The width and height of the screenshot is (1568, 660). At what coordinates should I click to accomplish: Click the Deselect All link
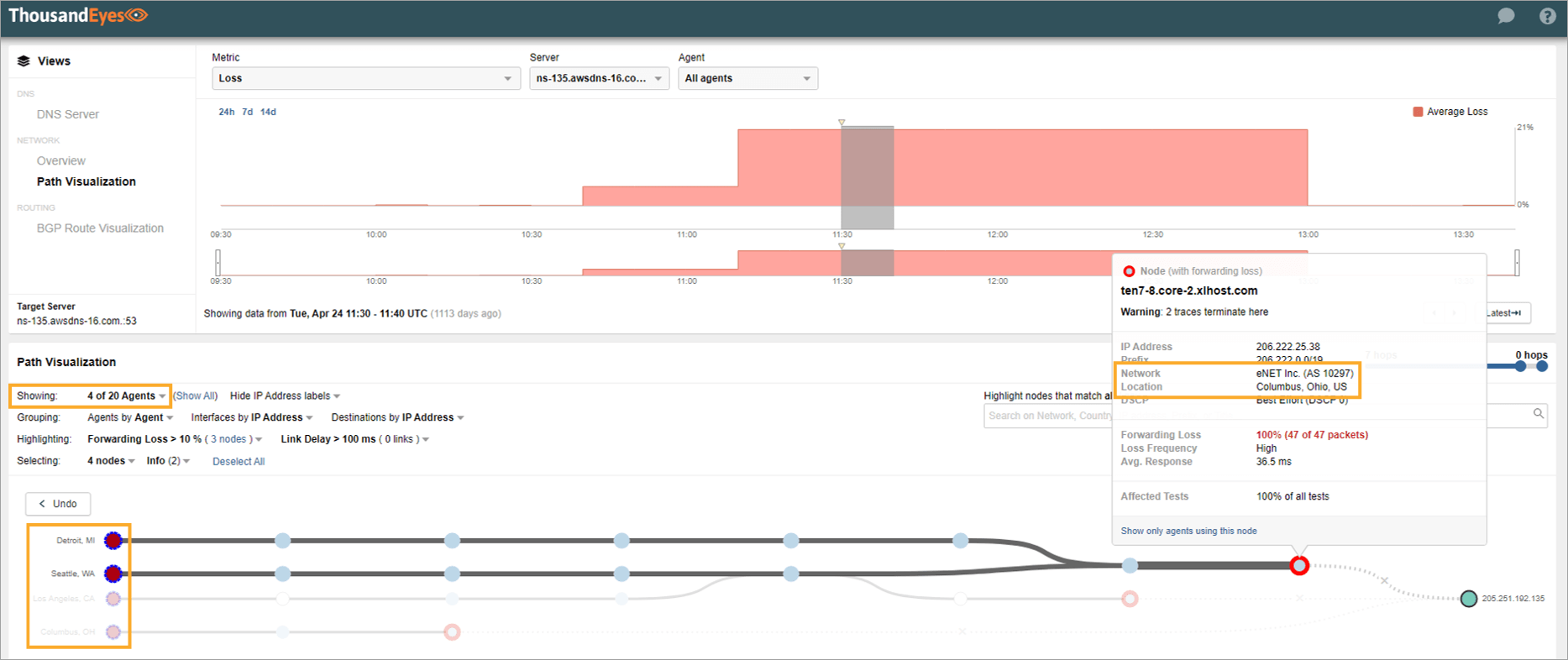[x=239, y=462]
